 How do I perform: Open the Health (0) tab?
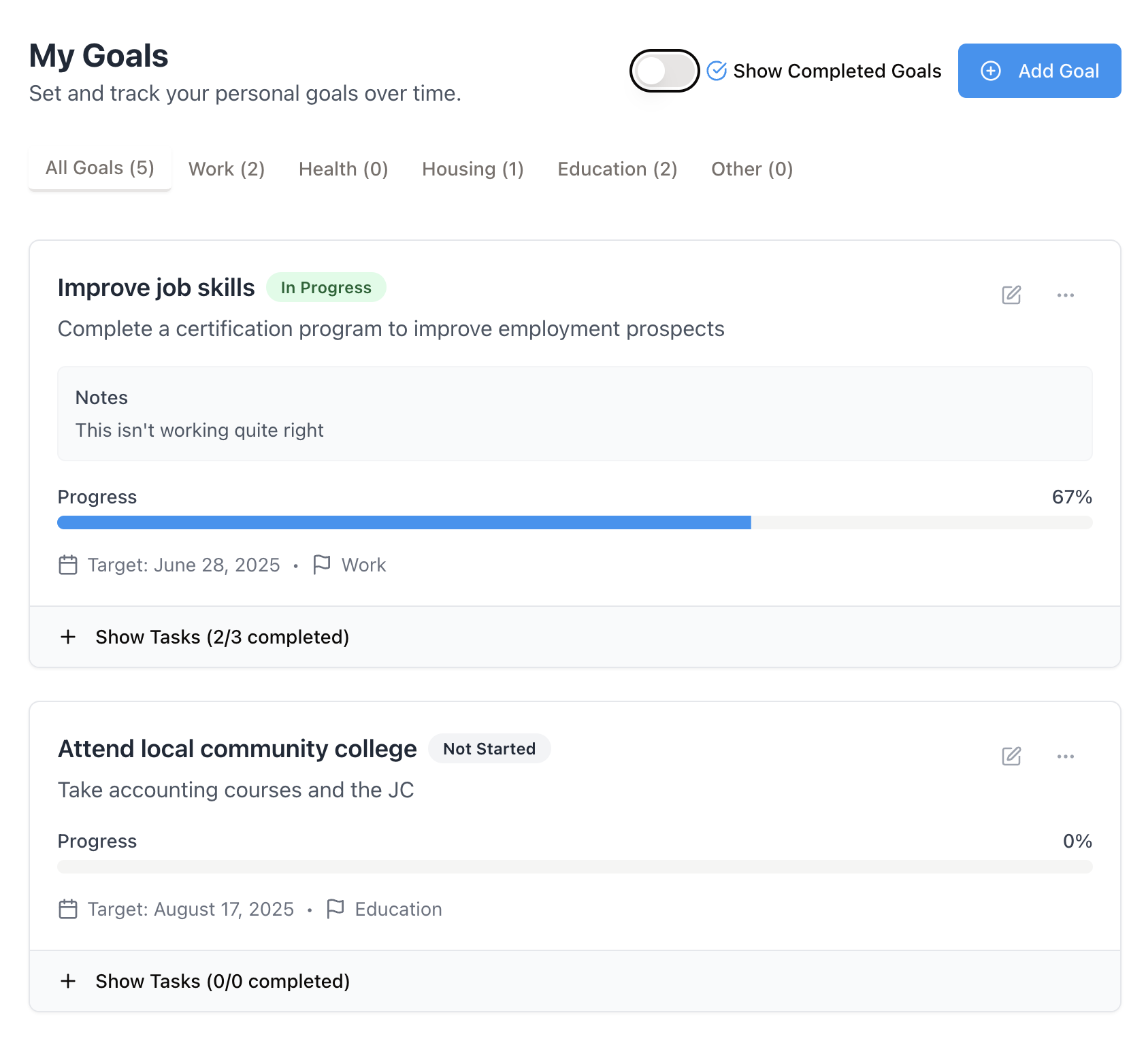pyautogui.click(x=344, y=169)
